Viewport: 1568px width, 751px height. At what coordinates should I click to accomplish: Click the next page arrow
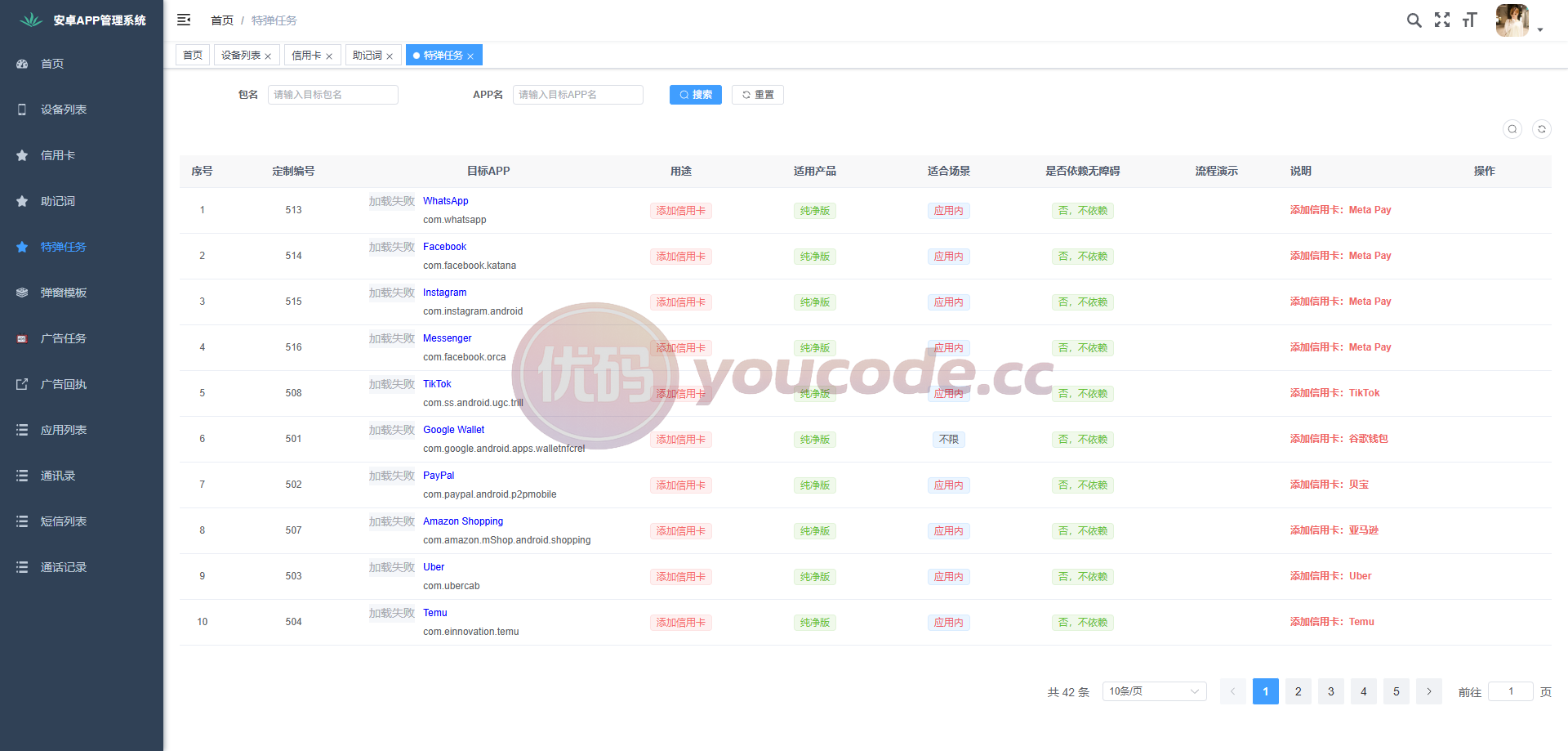(x=1429, y=691)
